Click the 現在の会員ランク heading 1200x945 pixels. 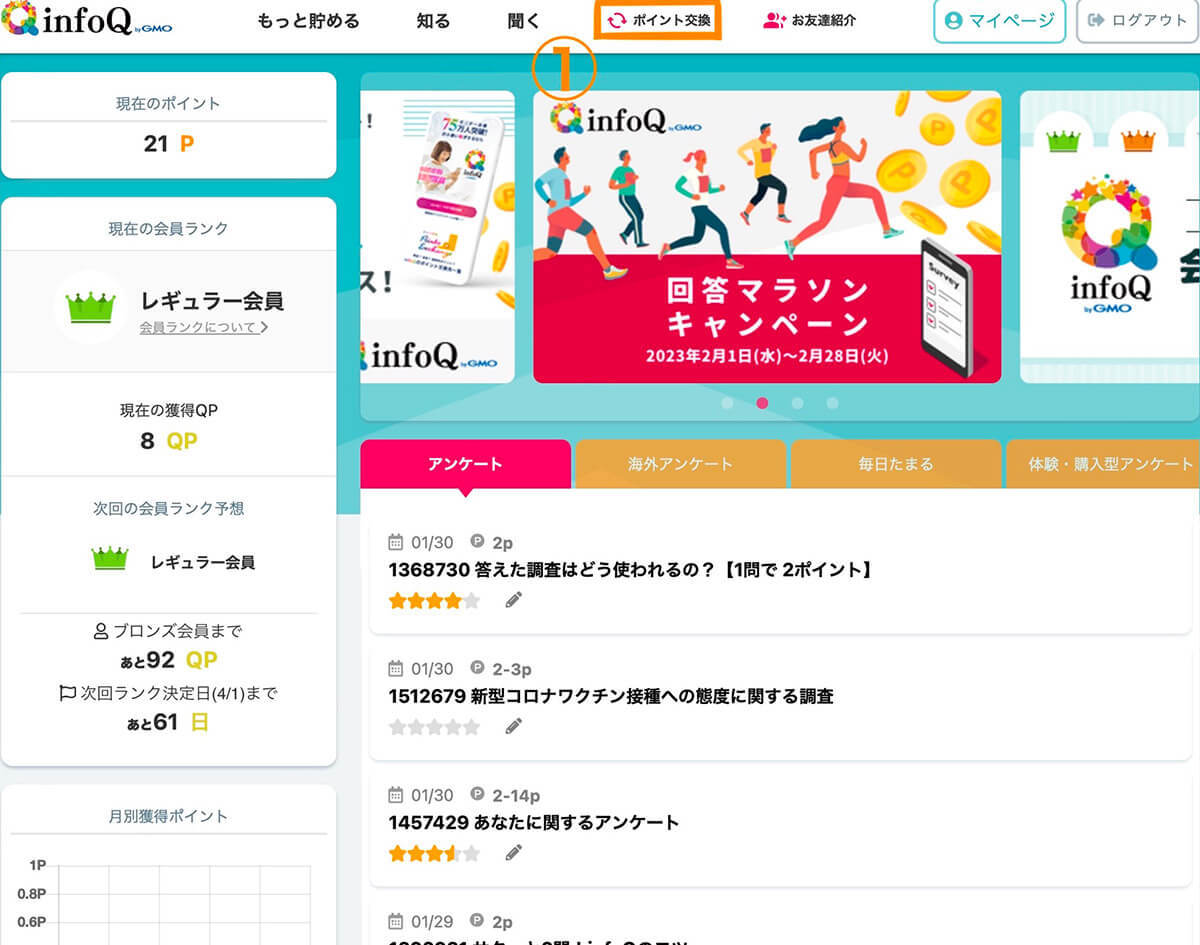[168, 229]
